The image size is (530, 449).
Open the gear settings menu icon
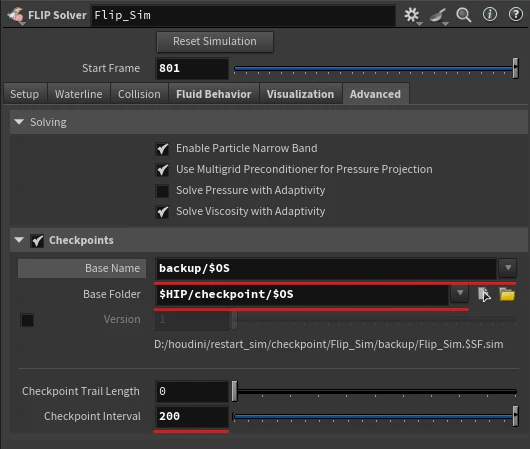tap(412, 15)
